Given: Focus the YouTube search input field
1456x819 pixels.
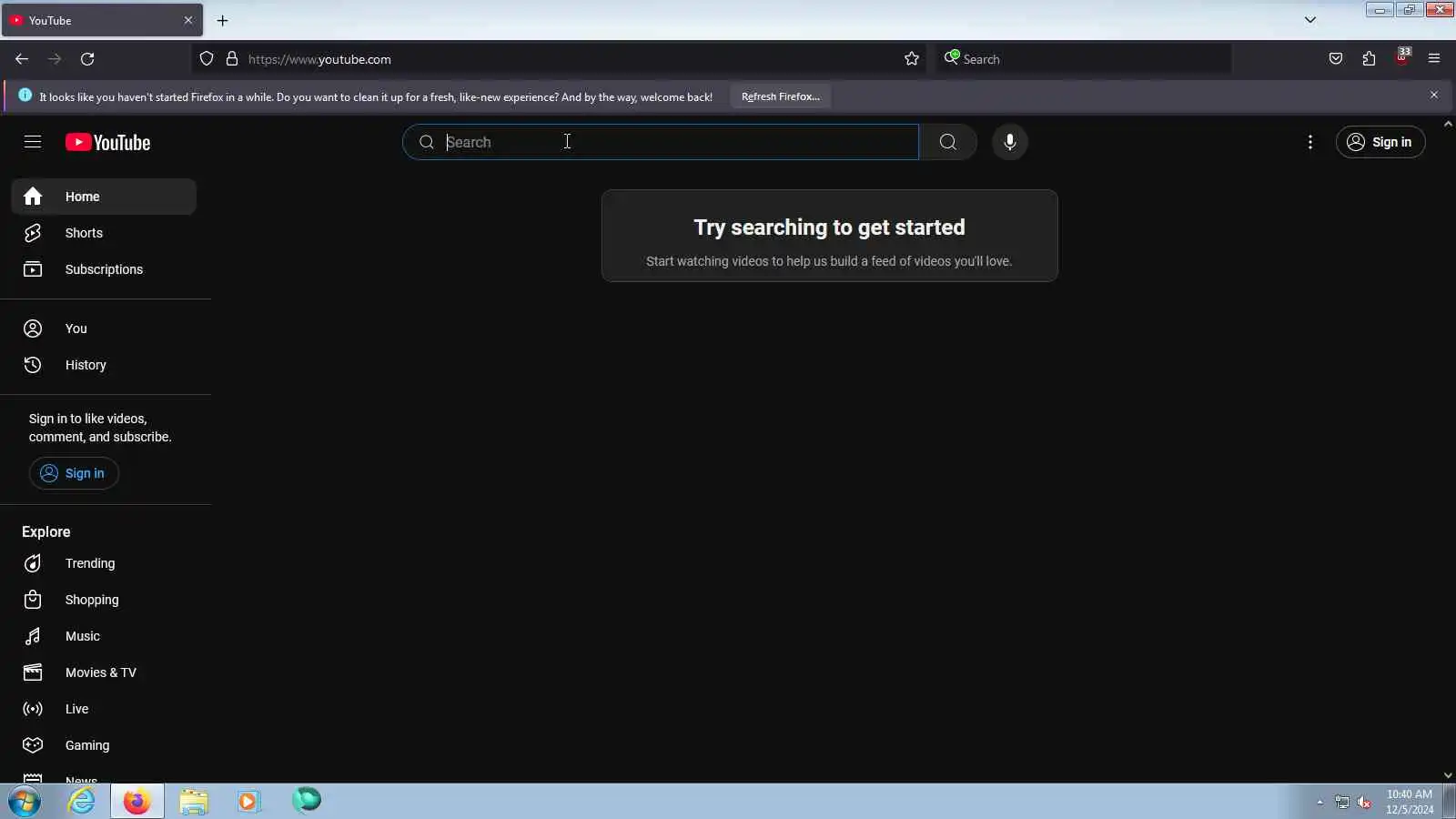Looking at the screenshot, I should coord(661,142).
